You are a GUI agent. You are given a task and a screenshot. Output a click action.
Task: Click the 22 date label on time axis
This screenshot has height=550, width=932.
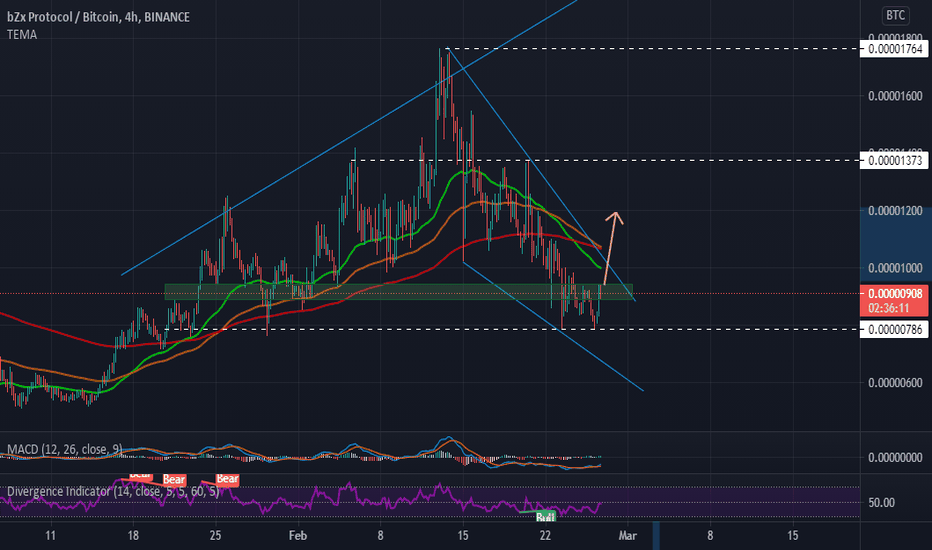coord(545,536)
